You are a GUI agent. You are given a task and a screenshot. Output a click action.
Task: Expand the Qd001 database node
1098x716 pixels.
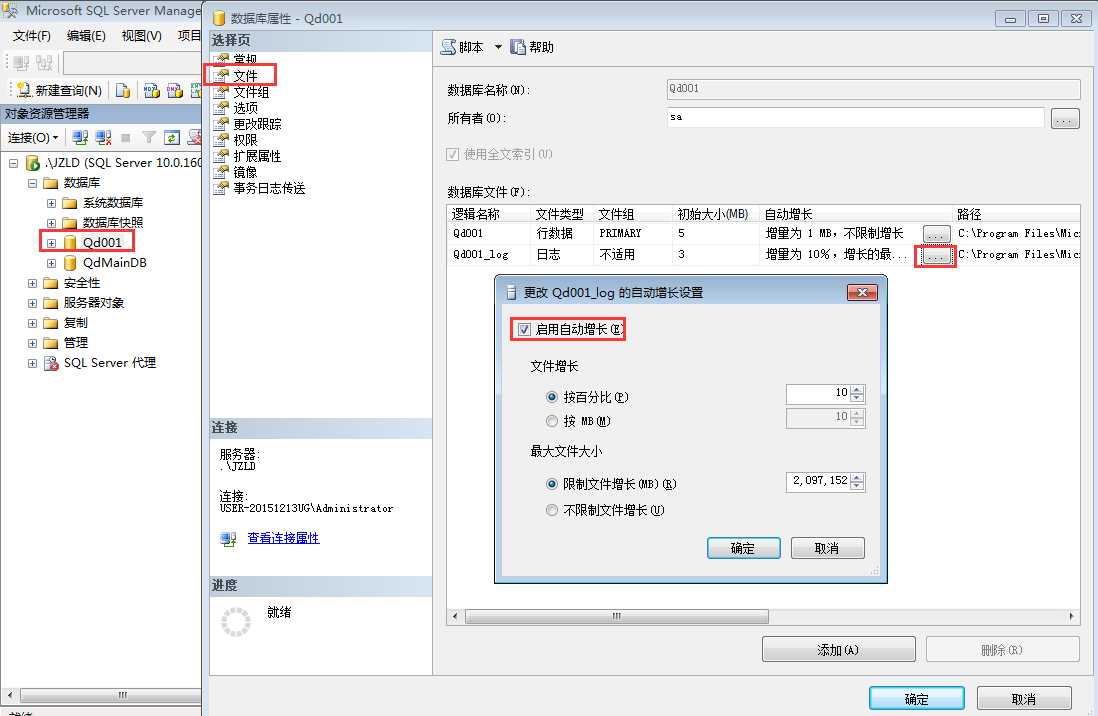click(x=51, y=243)
